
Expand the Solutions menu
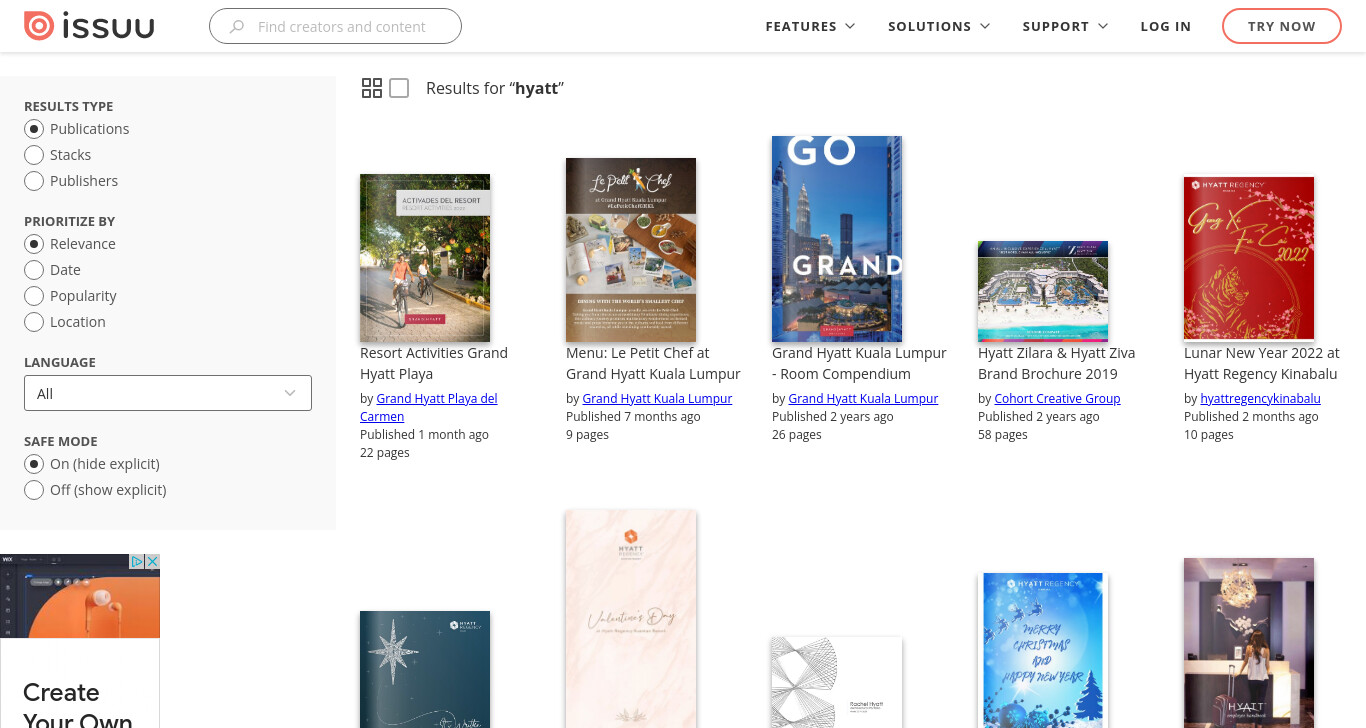pyautogui.click(x=939, y=27)
